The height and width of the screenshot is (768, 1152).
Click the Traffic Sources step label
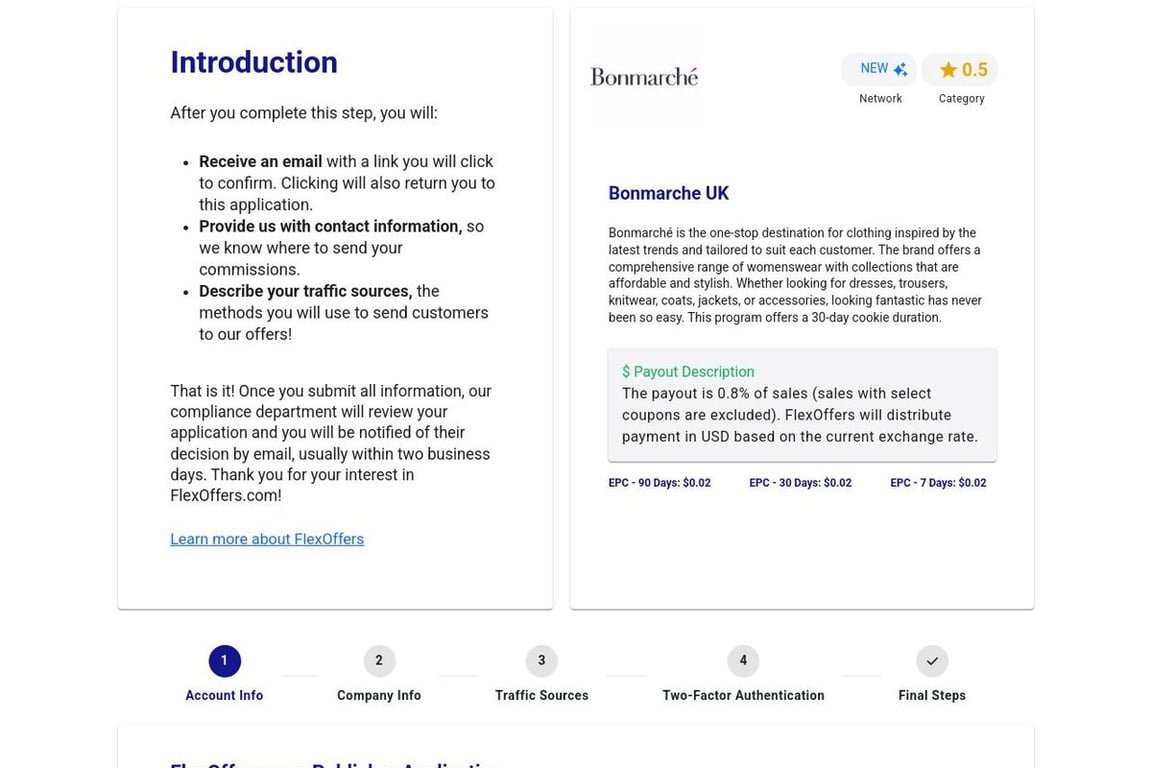pyautogui.click(x=541, y=695)
